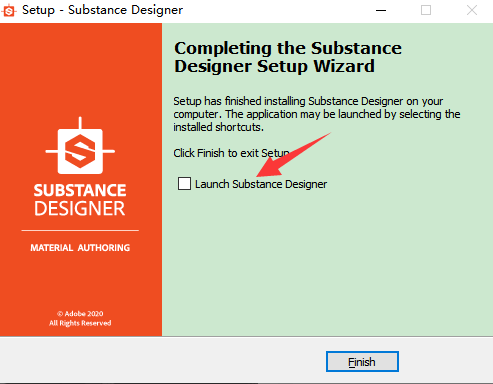Enable the Launch Substance Designer checkbox

pos(184,183)
